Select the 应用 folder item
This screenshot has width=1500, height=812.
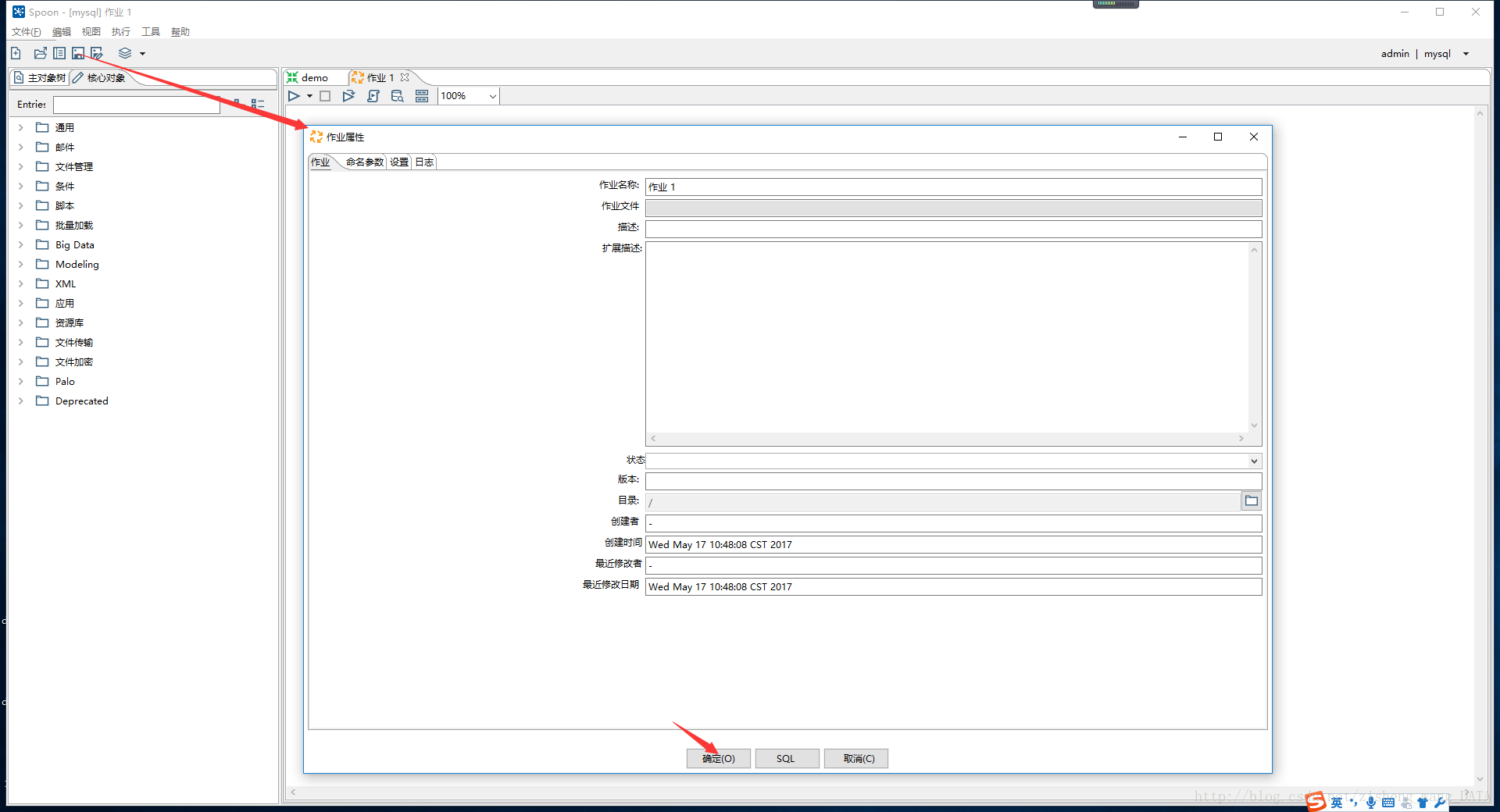[65, 303]
